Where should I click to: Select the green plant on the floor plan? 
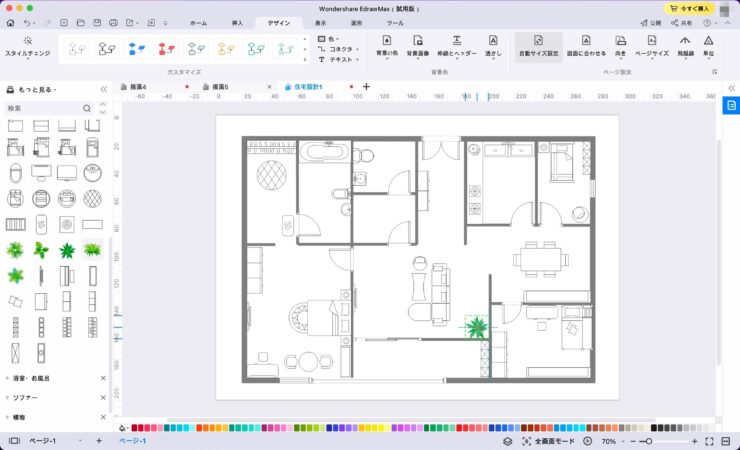(x=476, y=326)
